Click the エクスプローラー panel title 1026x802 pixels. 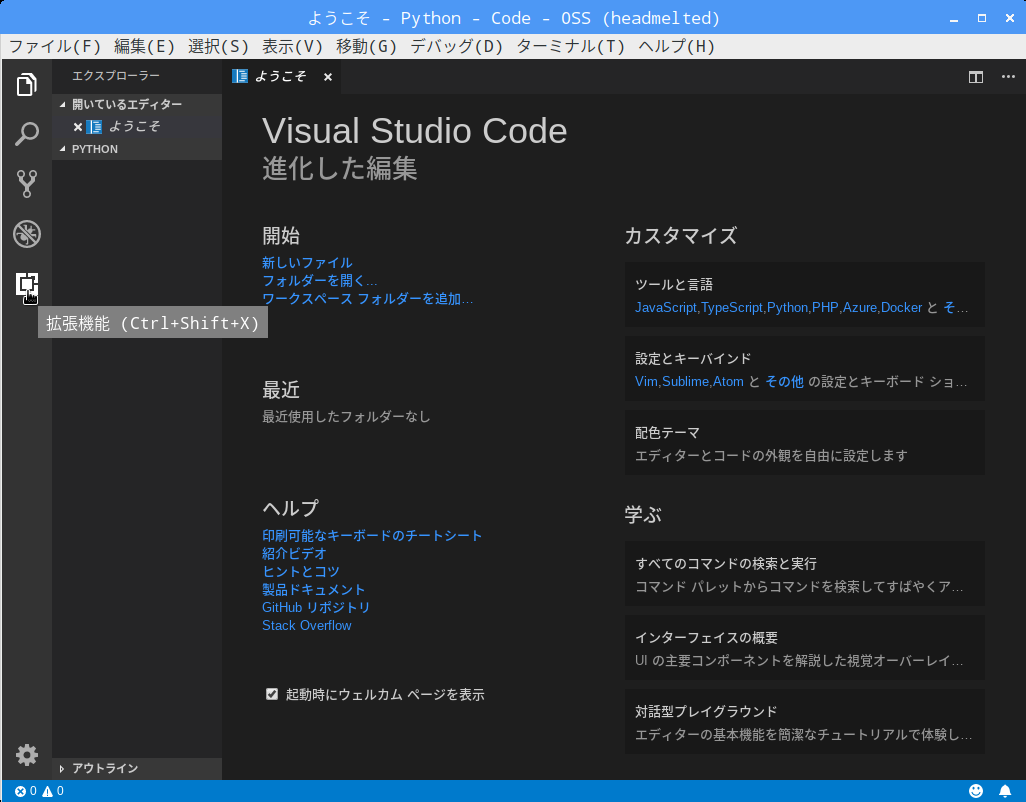[x=116, y=76]
